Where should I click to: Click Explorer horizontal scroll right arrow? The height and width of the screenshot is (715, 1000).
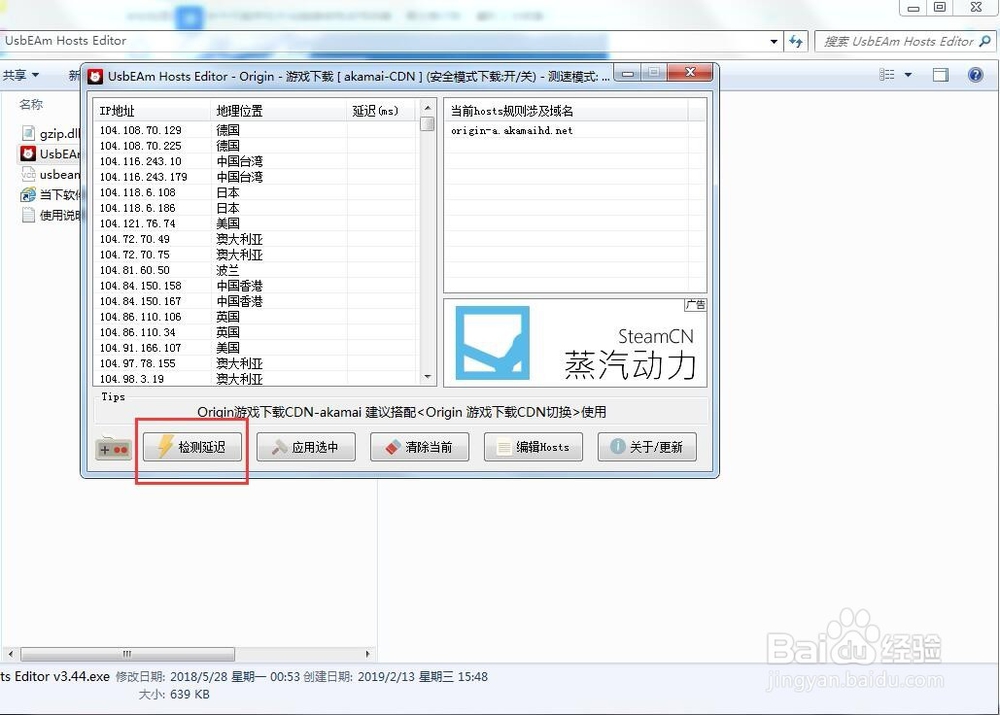[367, 654]
